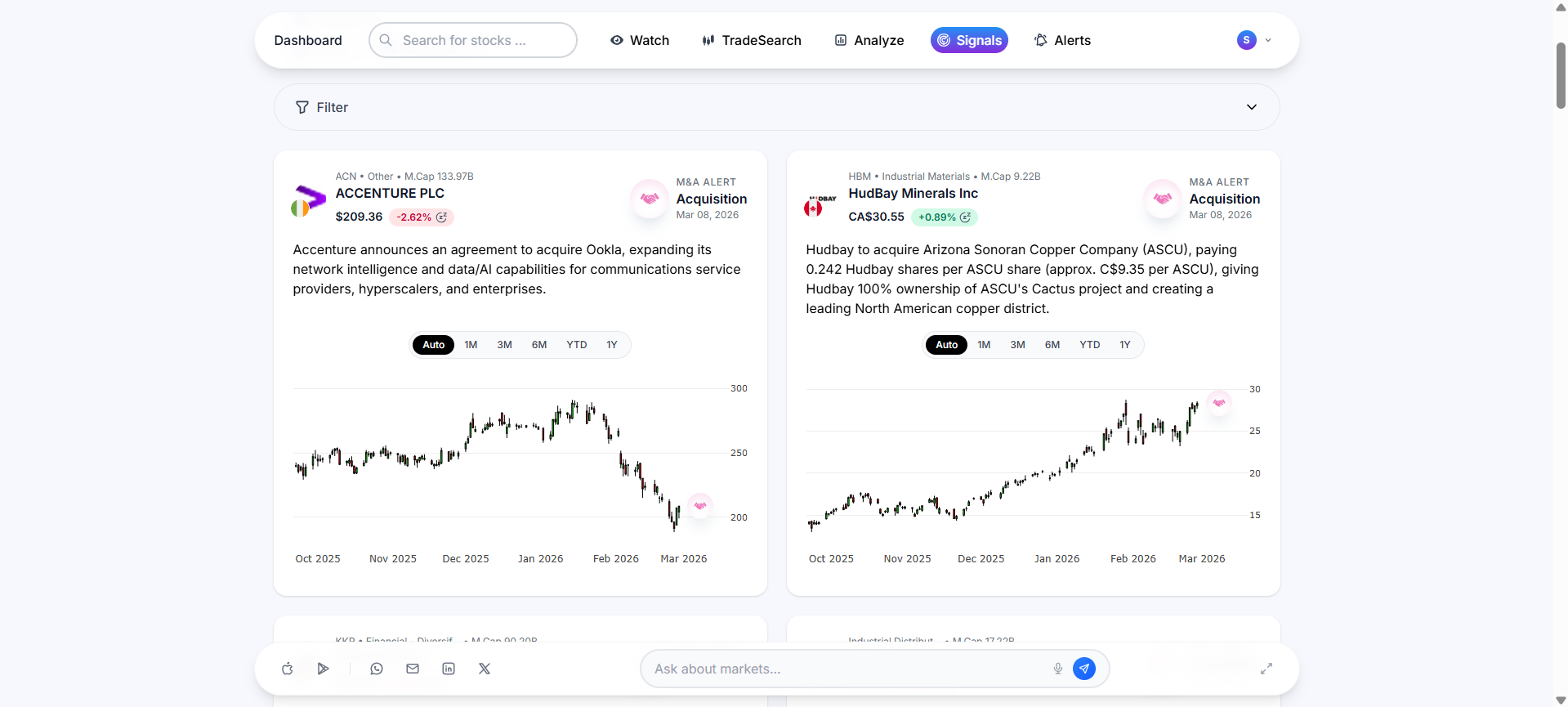Viewport: 1568px width, 707px height.
Task: Select 1Y range on HudBay chart
Action: click(x=1125, y=345)
